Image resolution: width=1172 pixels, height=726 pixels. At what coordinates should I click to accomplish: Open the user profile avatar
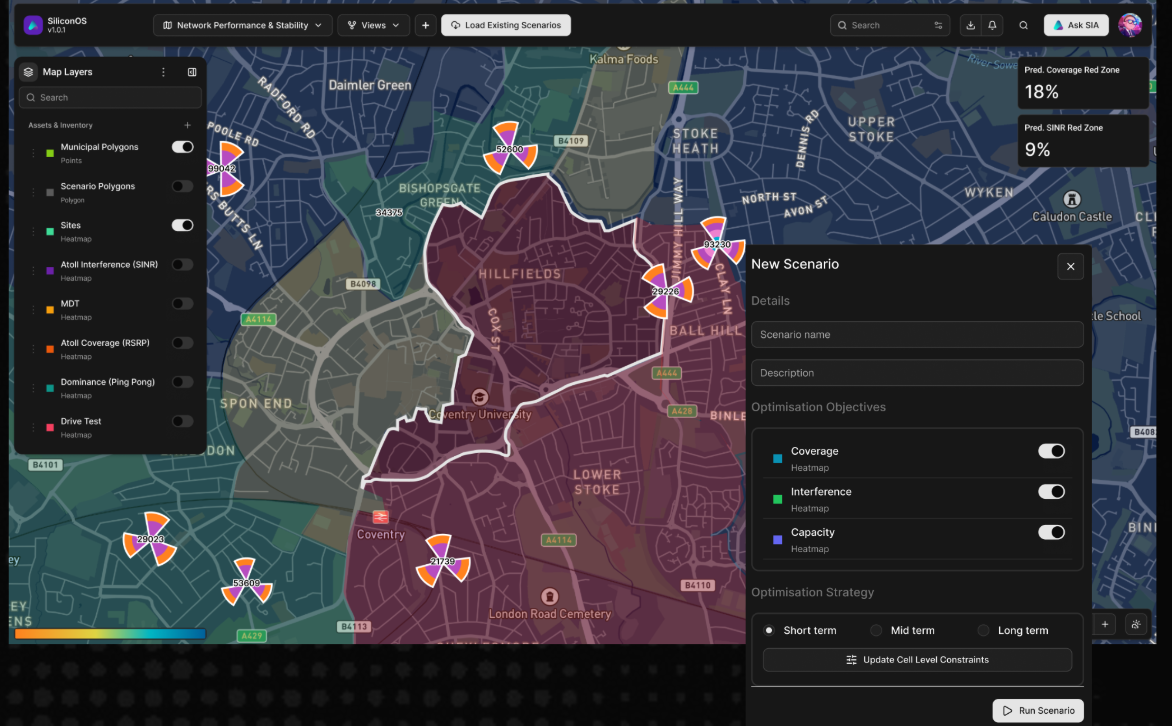pos(1129,25)
